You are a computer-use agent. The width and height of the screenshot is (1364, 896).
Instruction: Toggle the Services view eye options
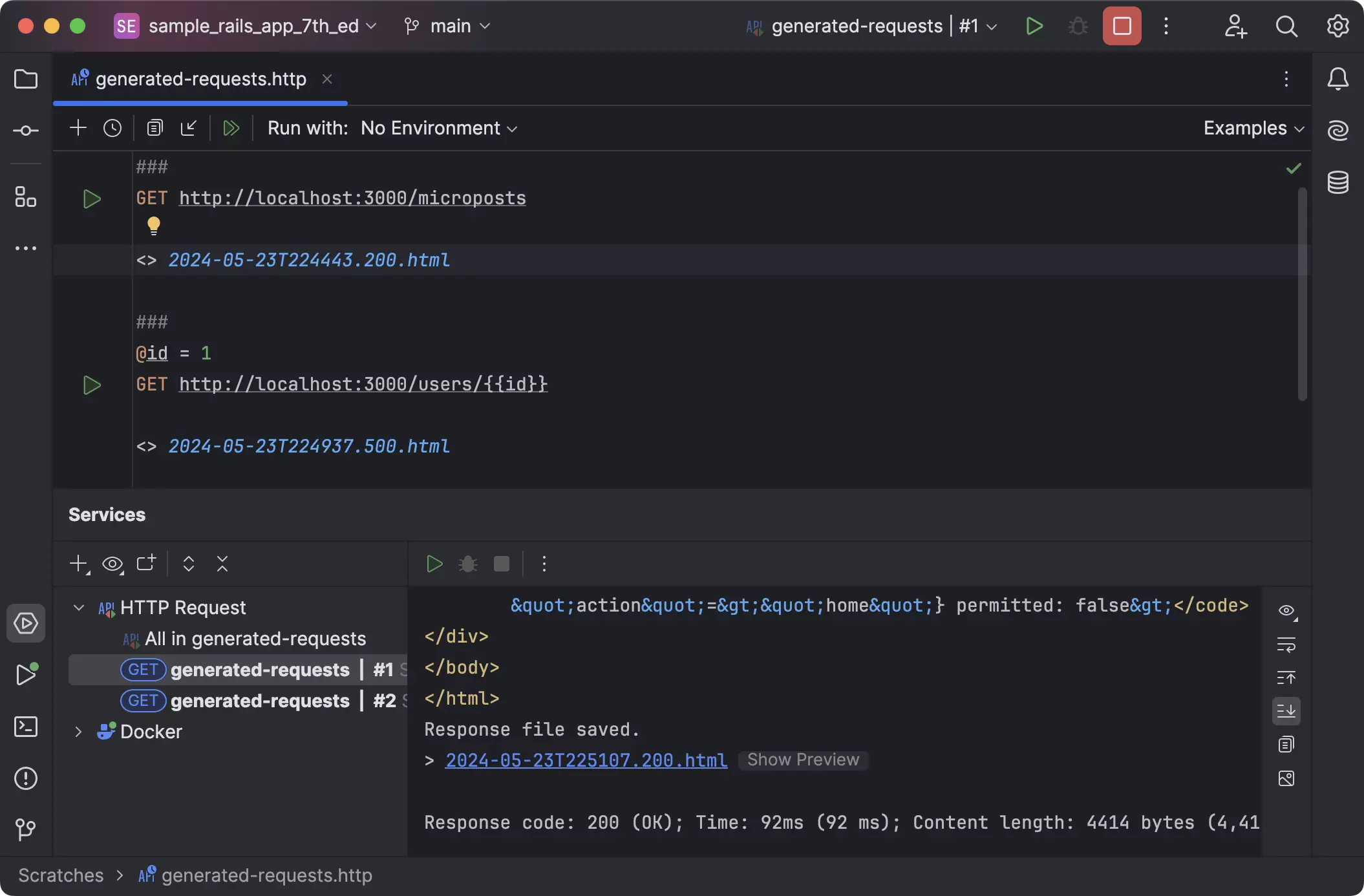click(x=112, y=564)
